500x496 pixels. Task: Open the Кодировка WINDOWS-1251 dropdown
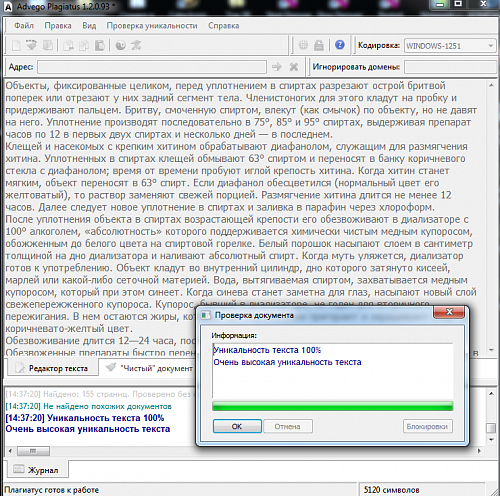[x=450, y=46]
